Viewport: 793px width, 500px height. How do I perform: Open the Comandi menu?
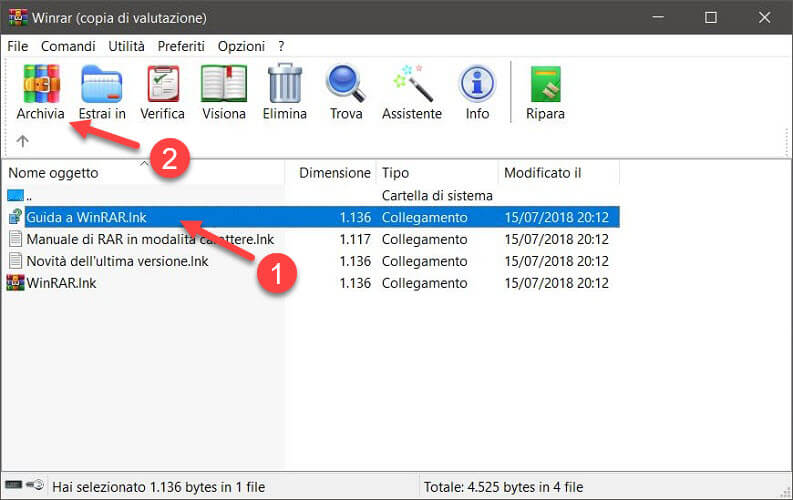(x=68, y=47)
